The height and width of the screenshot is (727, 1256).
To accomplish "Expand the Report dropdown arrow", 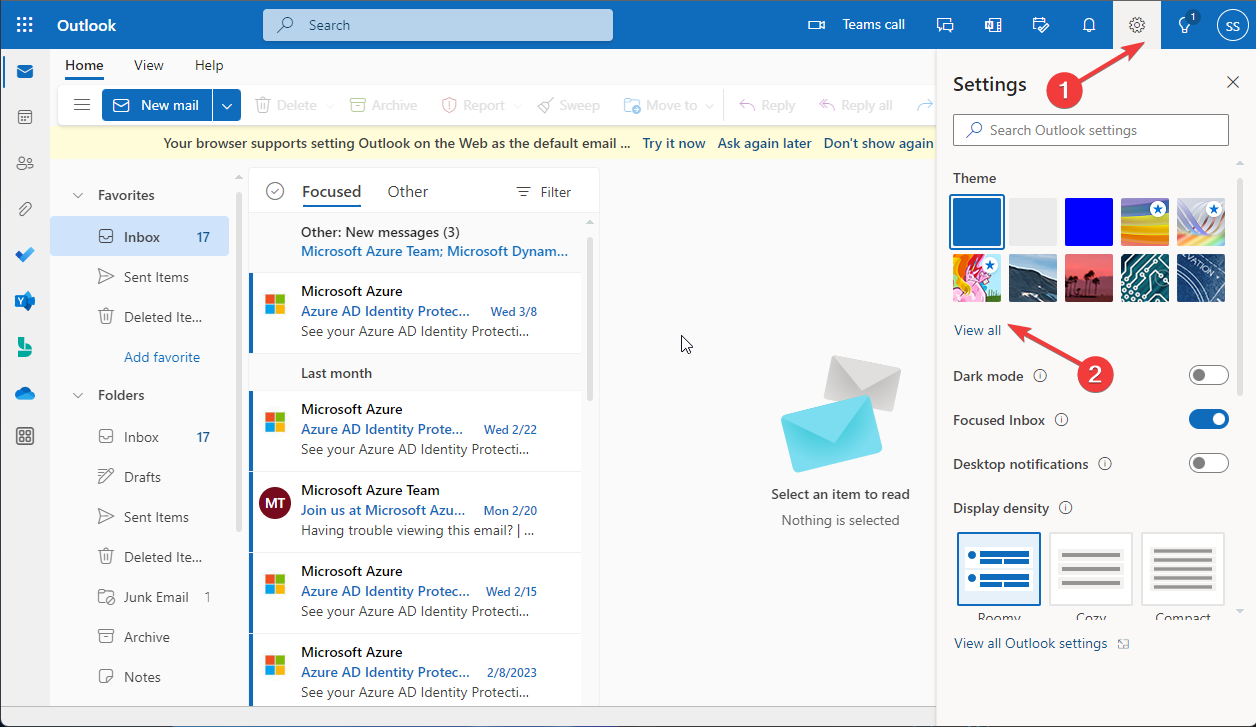I will [516, 105].
